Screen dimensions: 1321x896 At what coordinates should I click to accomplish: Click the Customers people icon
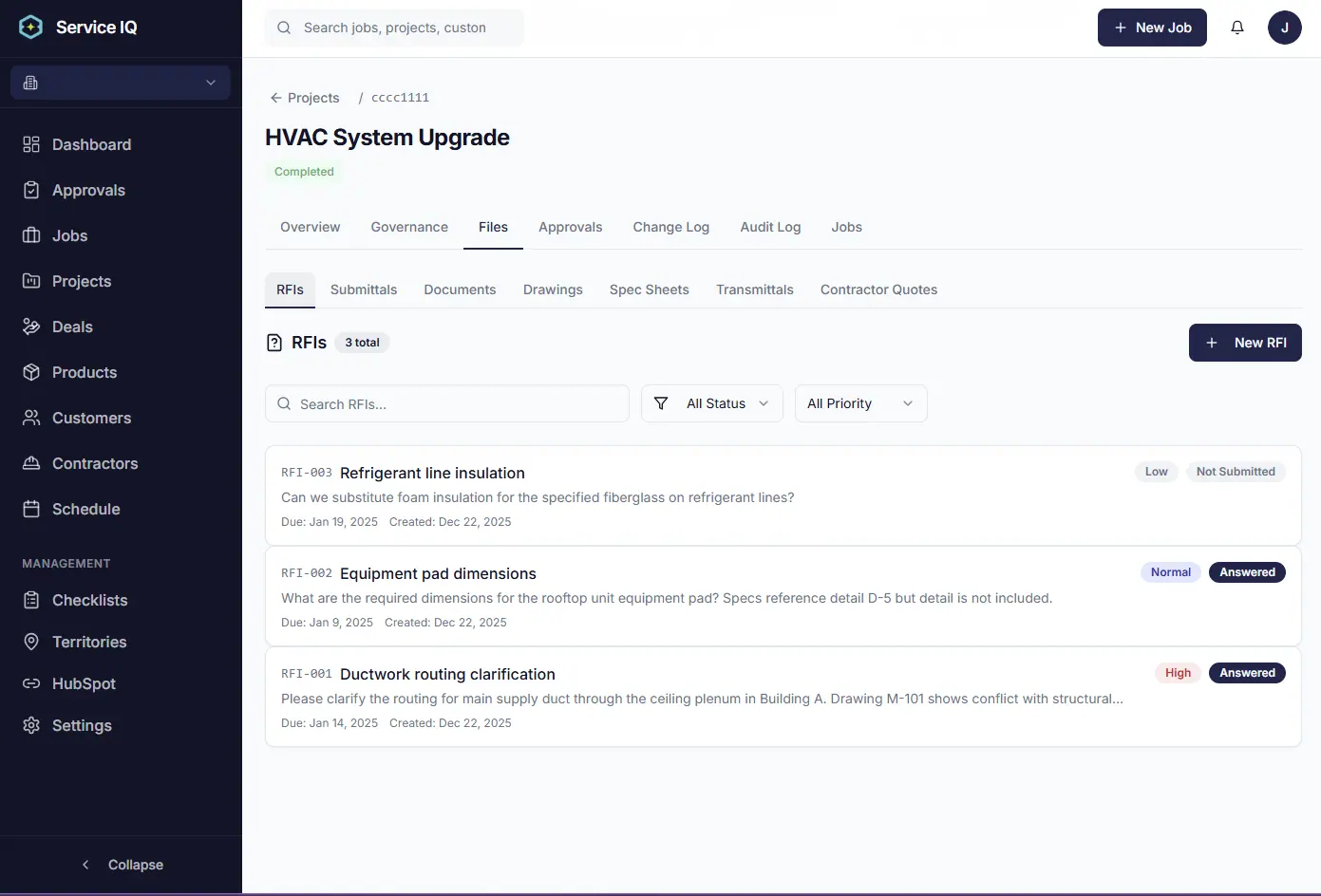tap(31, 418)
